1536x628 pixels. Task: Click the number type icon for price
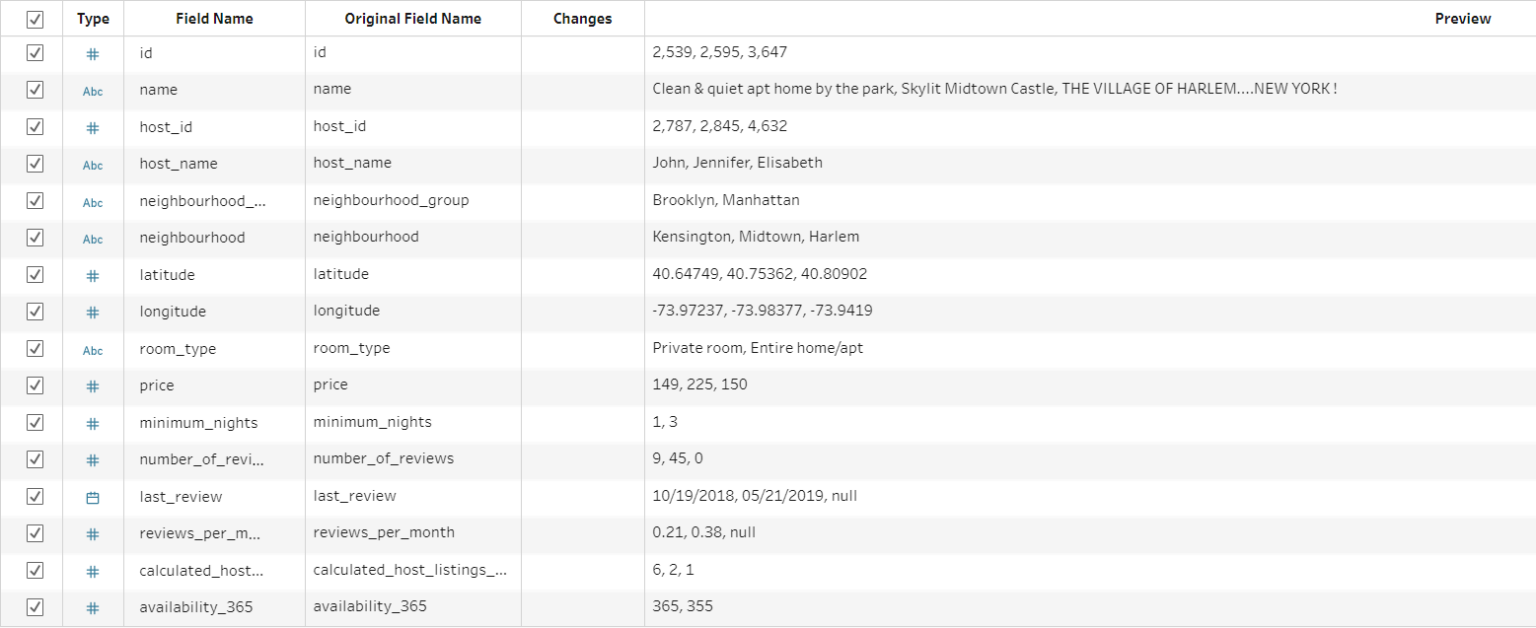[x=93, y=386]
